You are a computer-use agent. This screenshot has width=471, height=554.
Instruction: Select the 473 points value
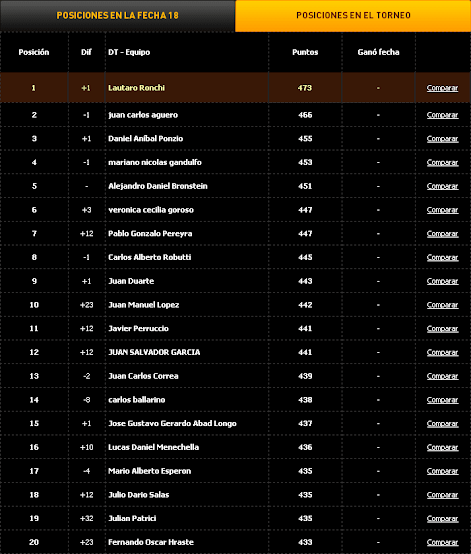(305, 88)
